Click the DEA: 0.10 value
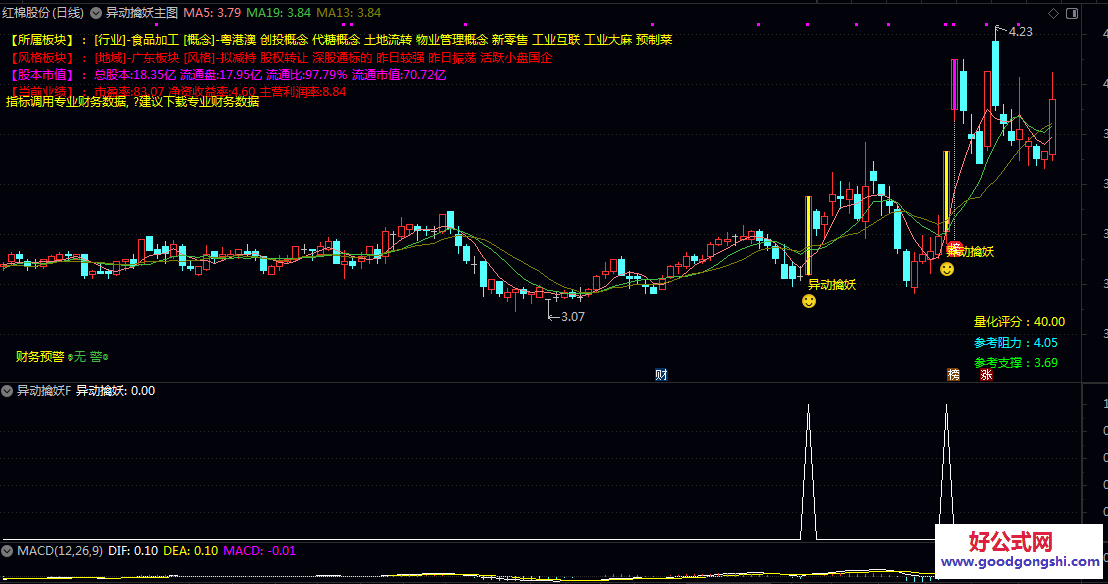Viewport: 1108px width, 584px height. (190, 551)
